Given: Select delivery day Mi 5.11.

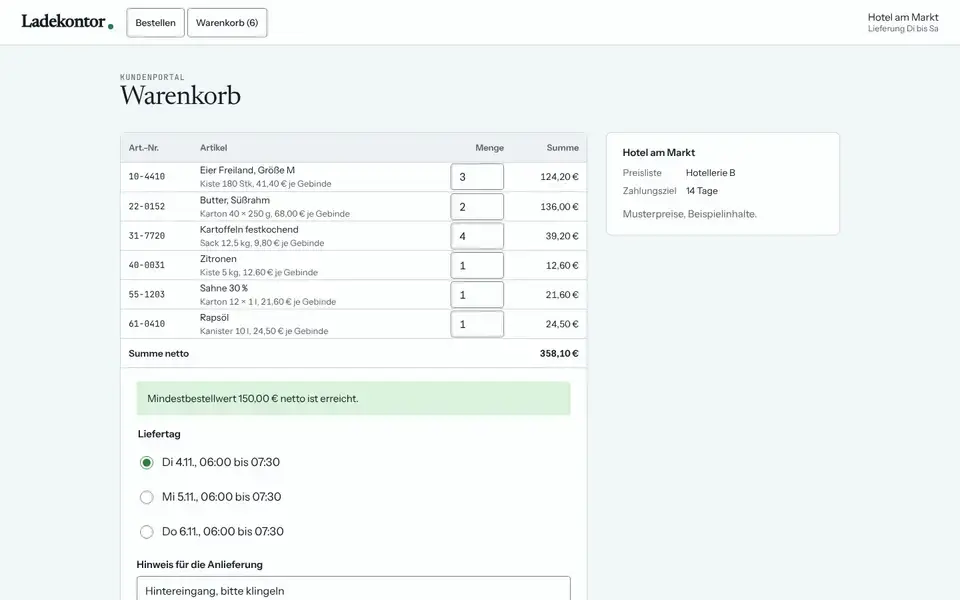Looking at the screenshot, I should 146,497.
